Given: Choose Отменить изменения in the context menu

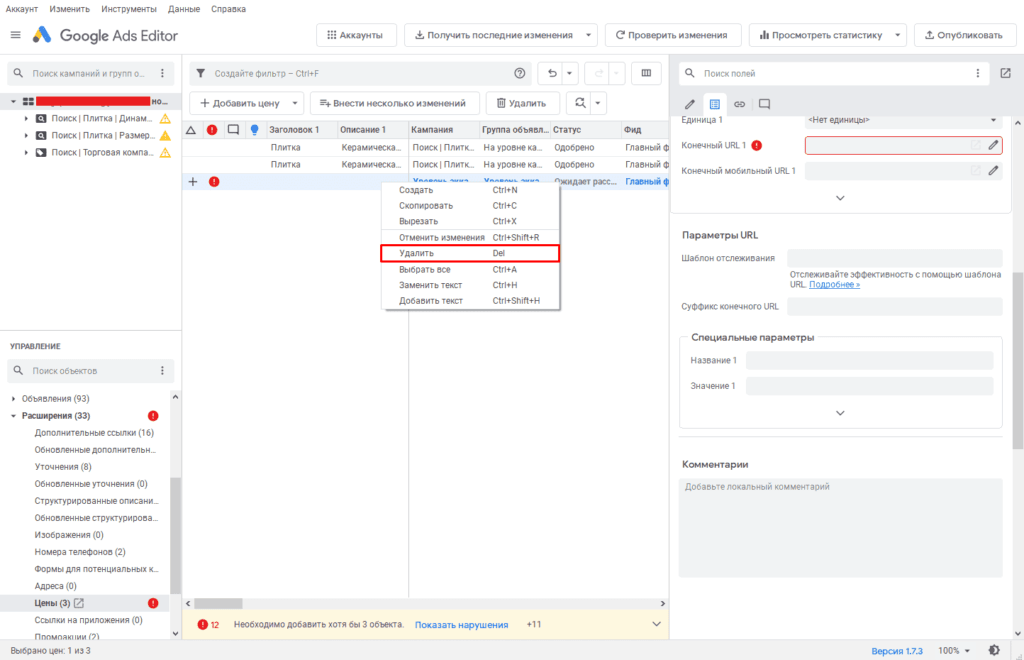Looking at the screenshot, I should (x=470, y=238).
